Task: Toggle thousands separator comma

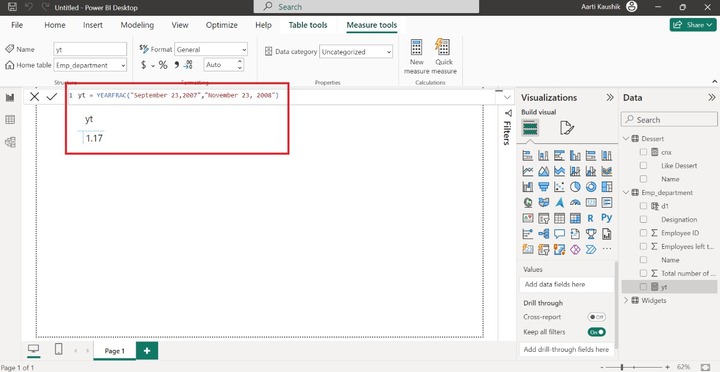Action: coord(176,65)
